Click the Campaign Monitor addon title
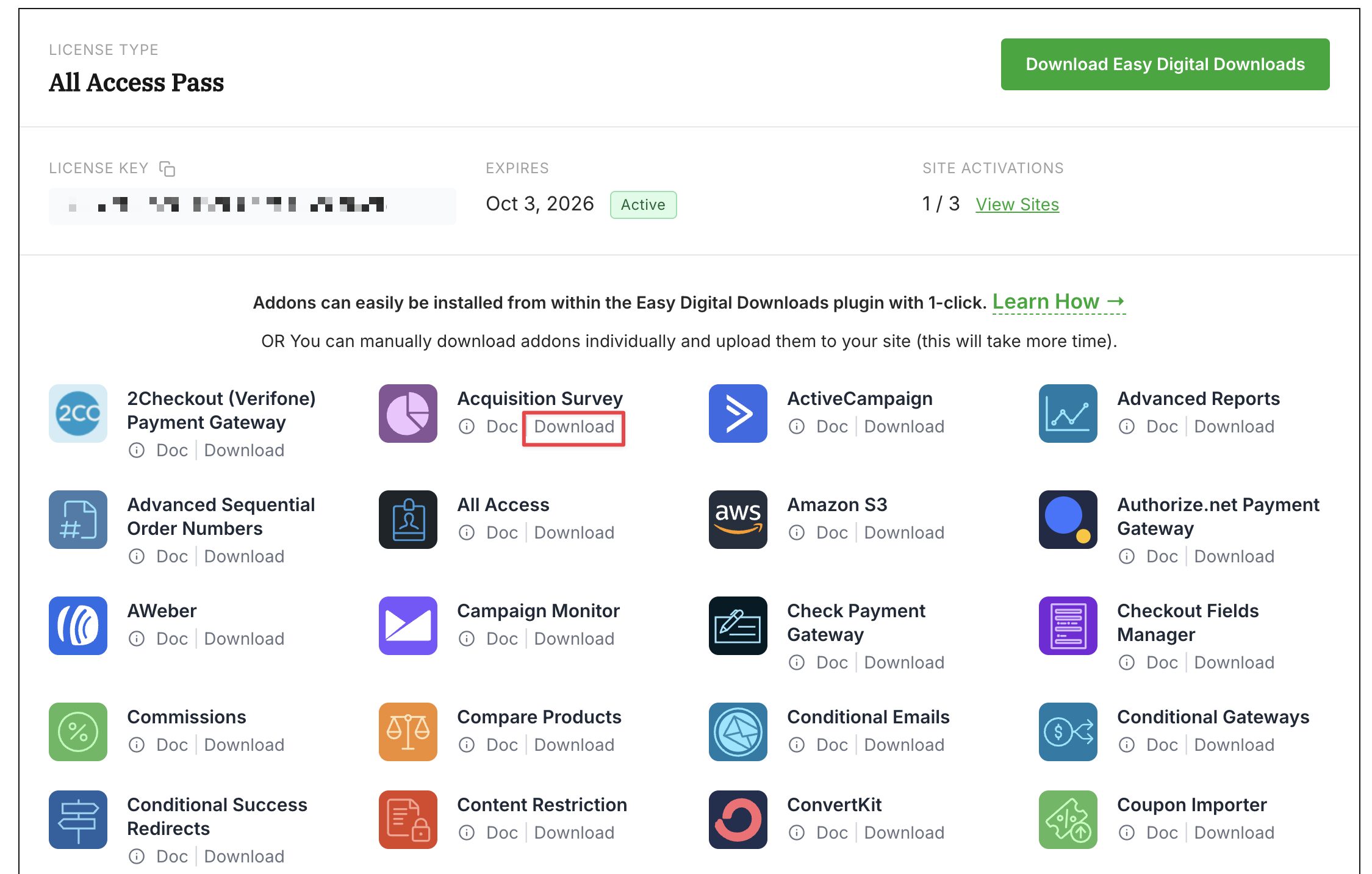The height and width of the screenshot is (874, 1372). pyautogui.click(x=538, y=611)
